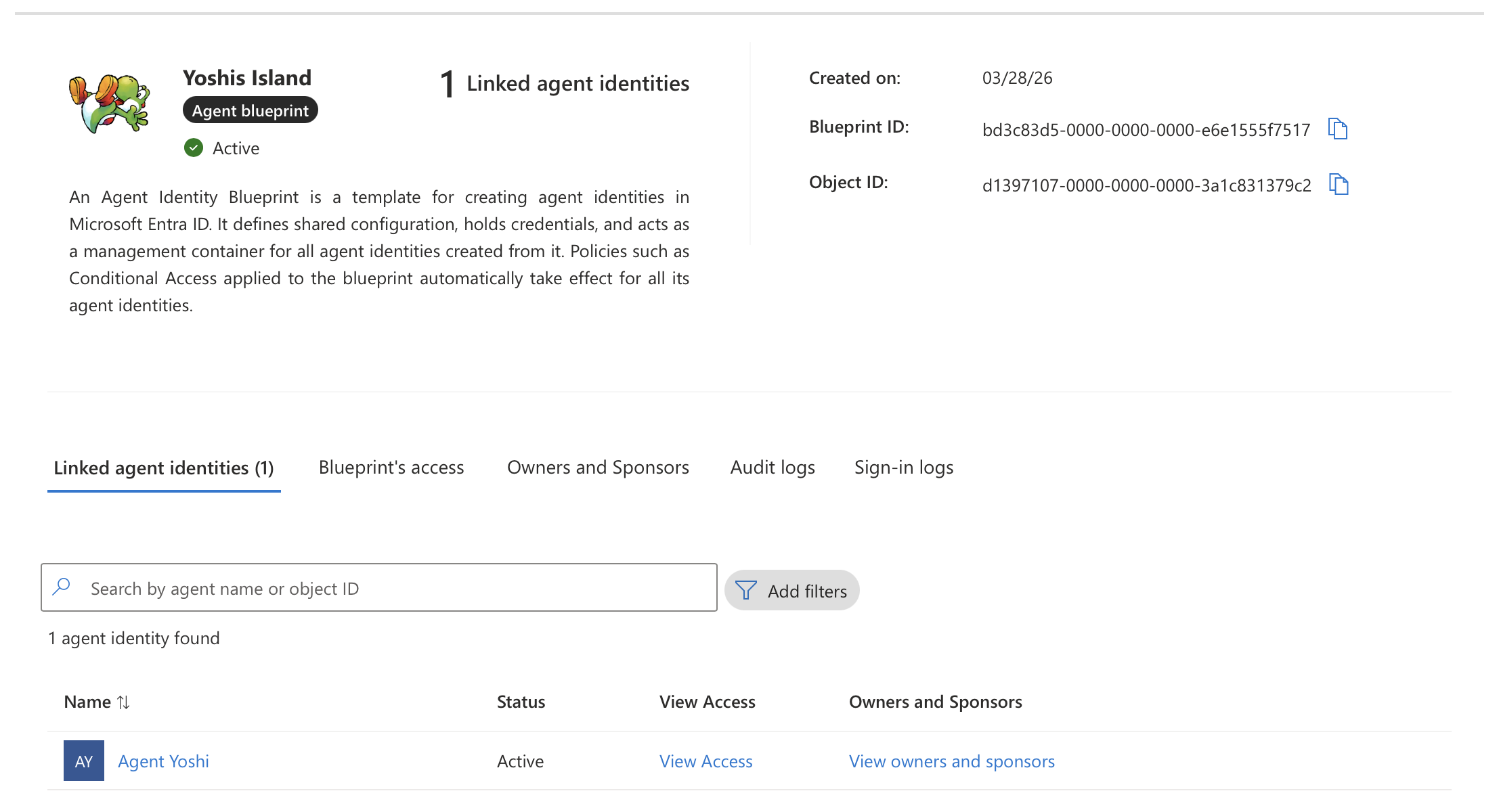Image resolution: width=1499 pixels, height=812 pixels.
Task: Copy the Object ID value
Action: coord(1338,184)
